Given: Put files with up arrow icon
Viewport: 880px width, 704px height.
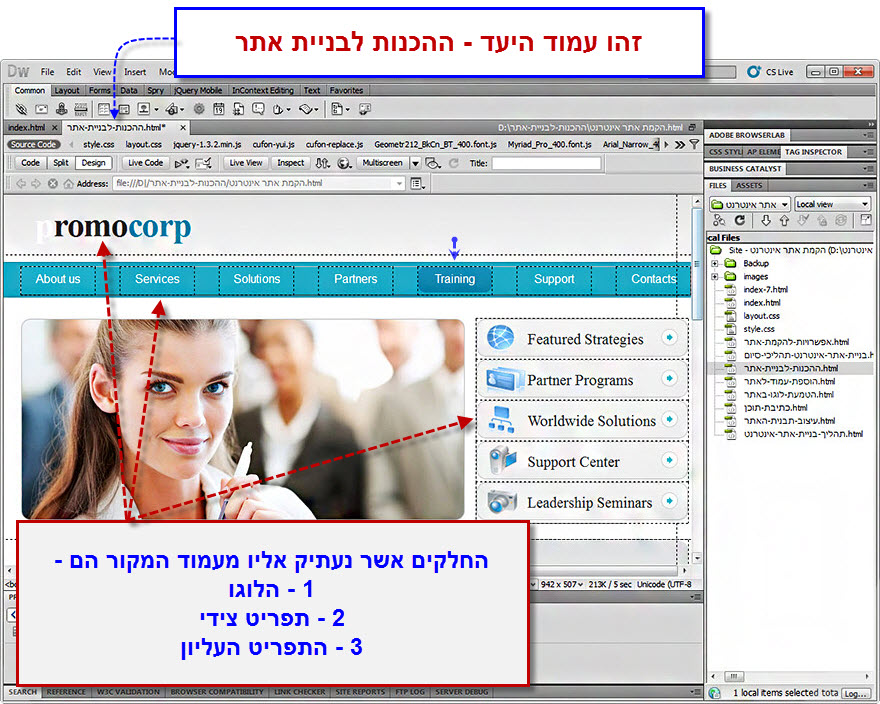Looking at the screenshot, I should point(784,221).
